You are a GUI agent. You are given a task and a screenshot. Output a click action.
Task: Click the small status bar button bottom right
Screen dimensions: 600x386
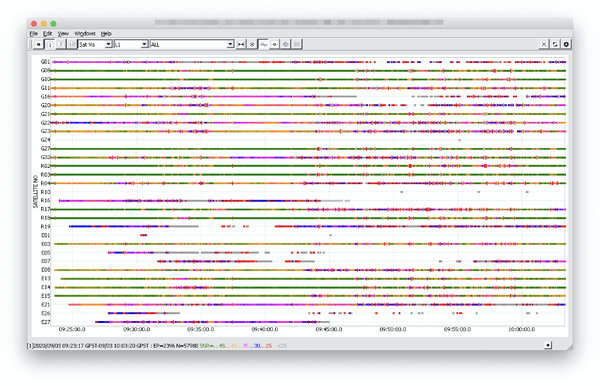548,345
